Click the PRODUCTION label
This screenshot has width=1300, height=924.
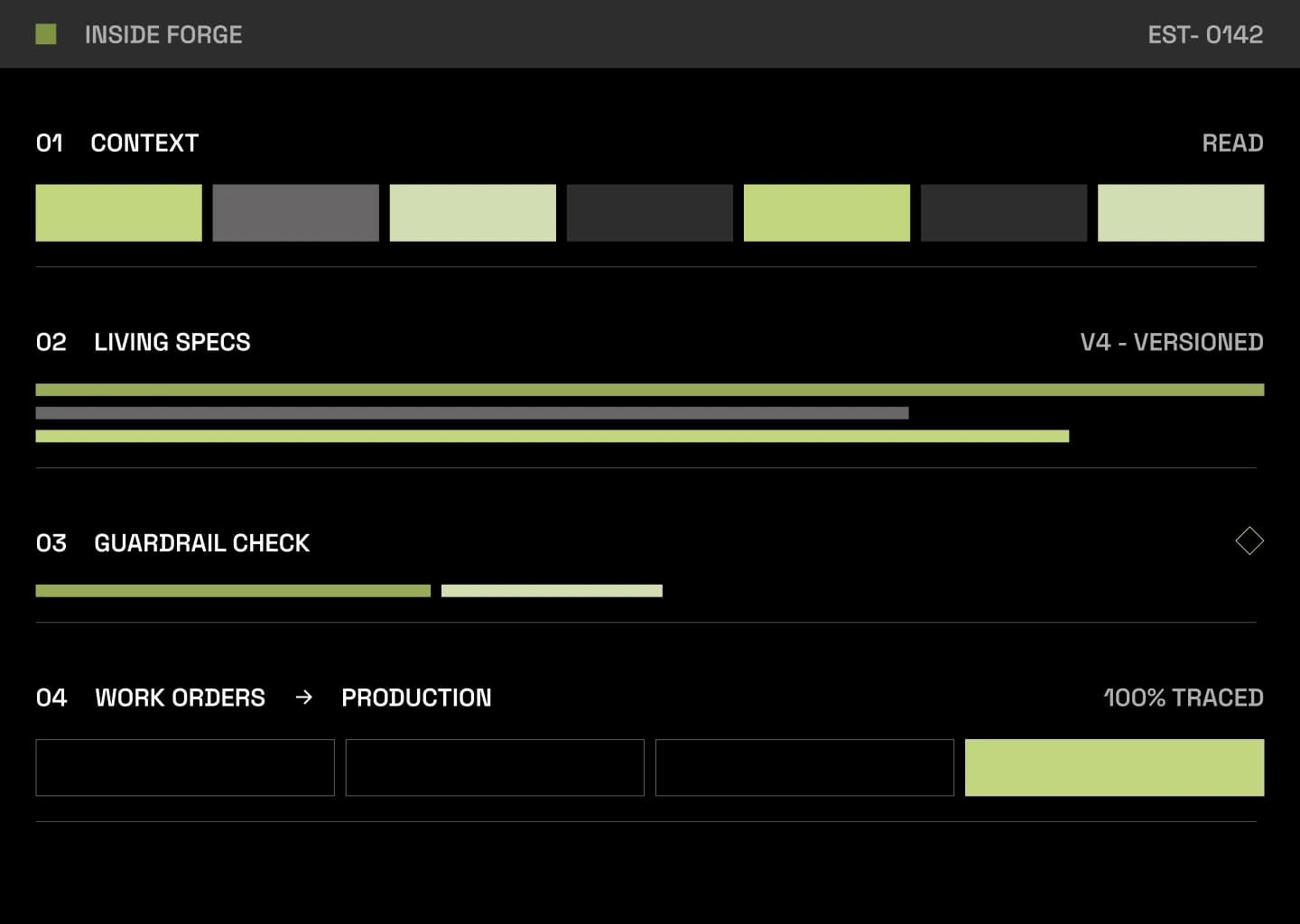pyautogui.click(x=416, y=698)
